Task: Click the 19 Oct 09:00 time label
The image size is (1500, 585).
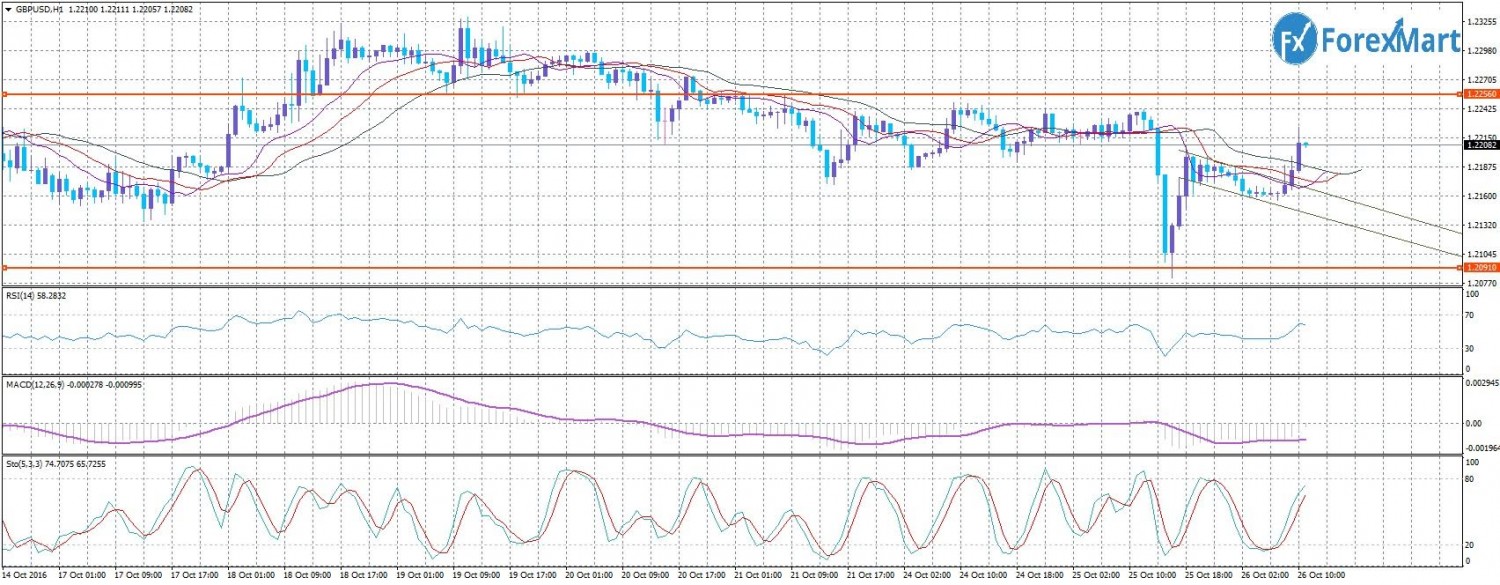Action: point(478,576)
